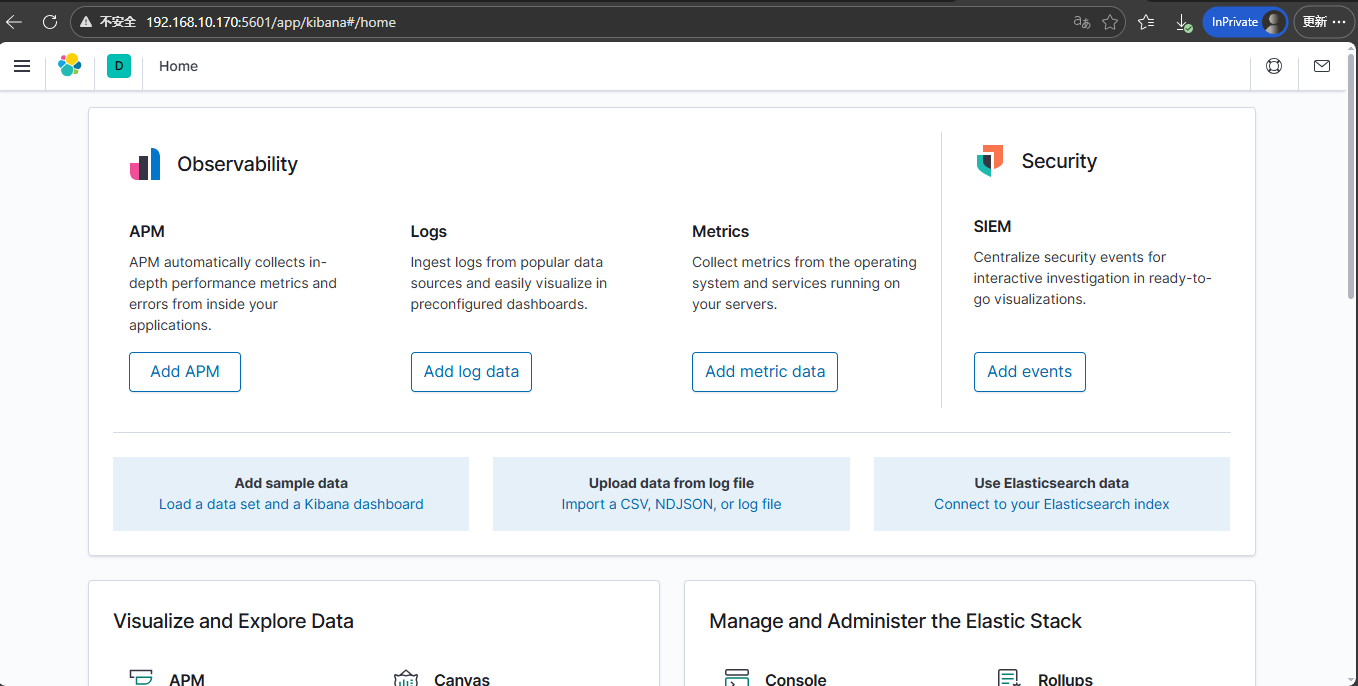Click Upload data from log file title
Viewport: 1358px width, 686px height.
tap(671, 483)
